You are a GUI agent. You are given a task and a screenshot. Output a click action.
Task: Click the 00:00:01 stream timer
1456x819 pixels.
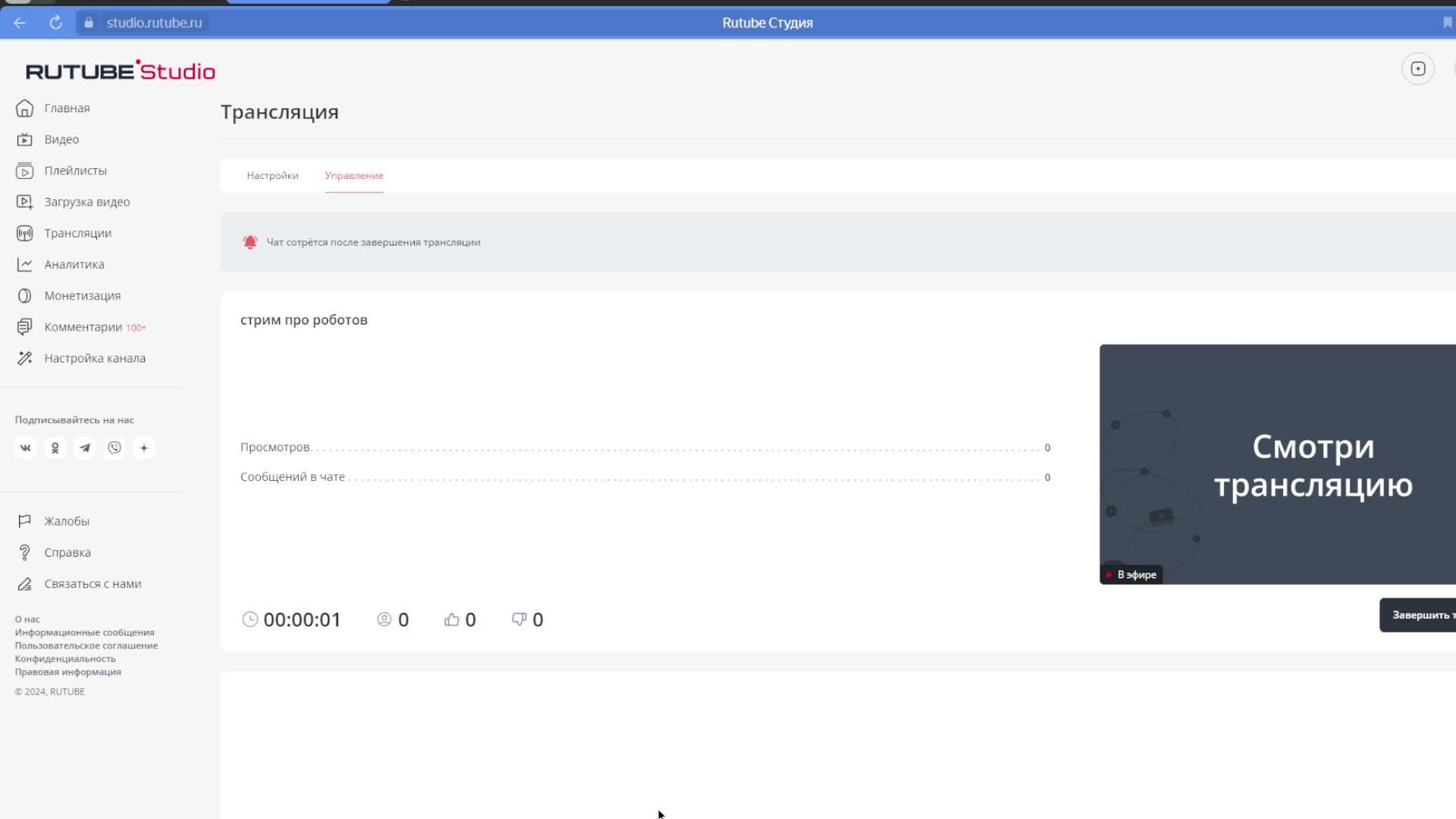click(x=303, y=620)
